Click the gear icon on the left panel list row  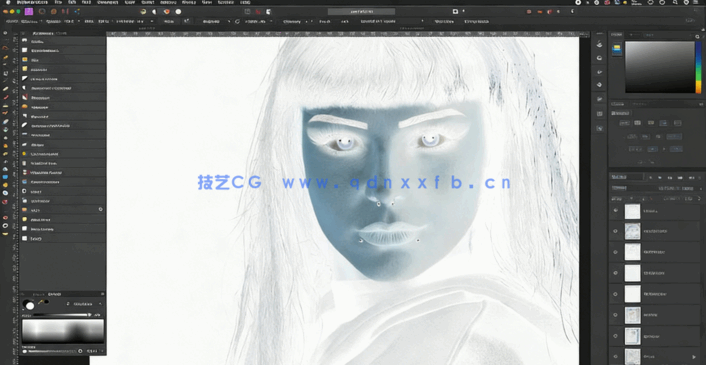pos(100,209)
